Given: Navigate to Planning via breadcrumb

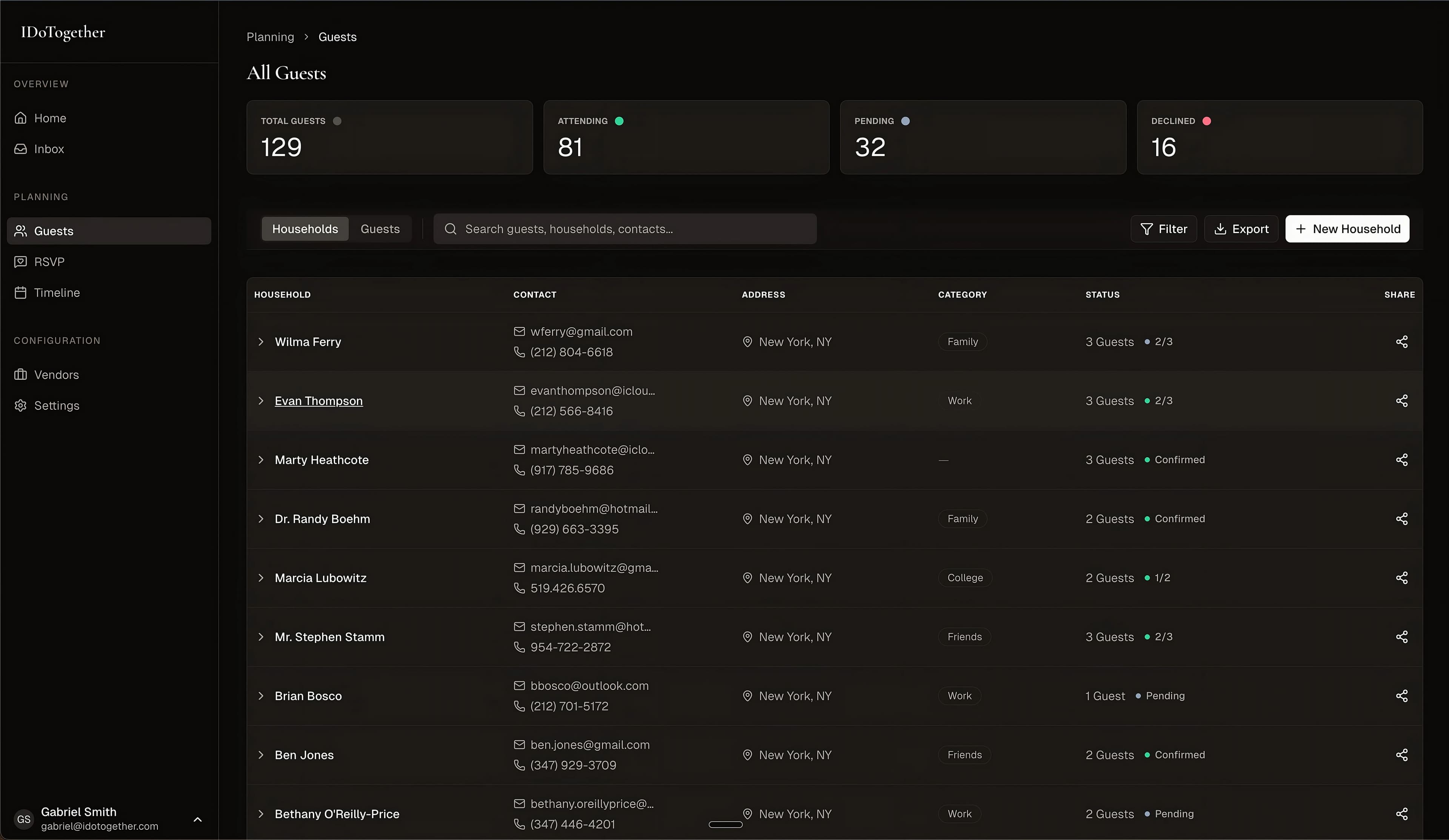Looking at the screenshot, I should 270,36.
